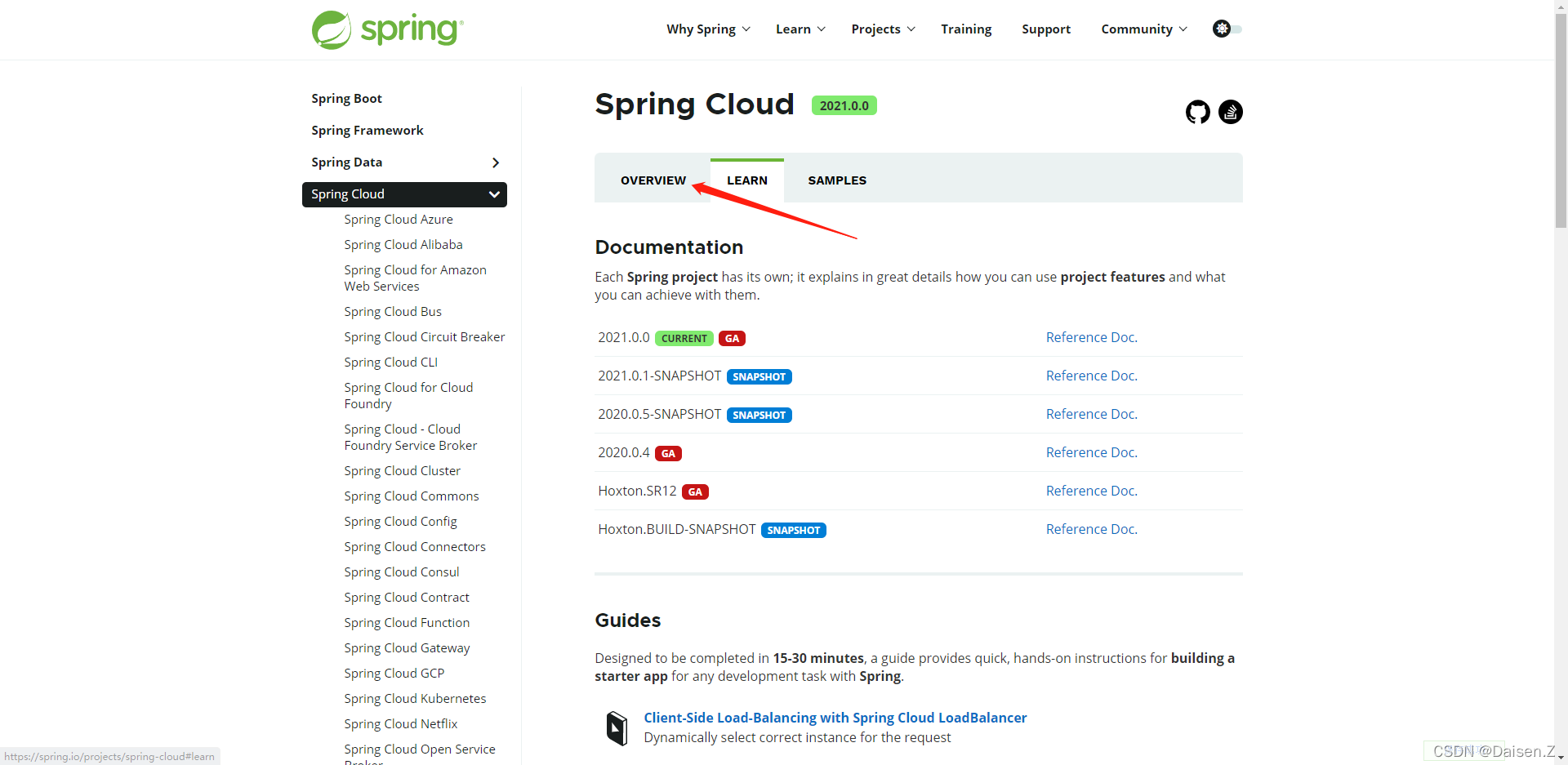The image size is (1568, 765).
Task: Select Spring Cloud Netflix
Action: tap(401, 724)
